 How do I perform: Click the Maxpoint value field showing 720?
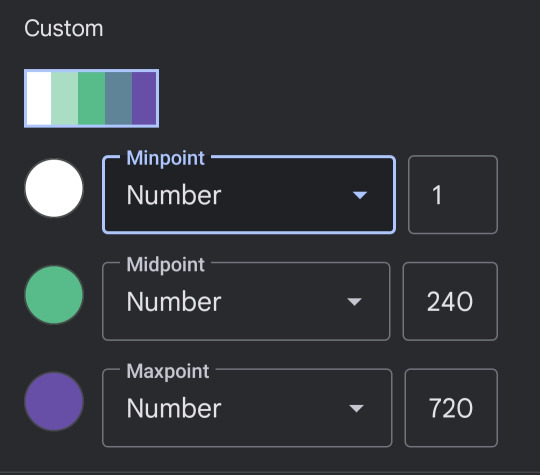click(x=451, y=408)
